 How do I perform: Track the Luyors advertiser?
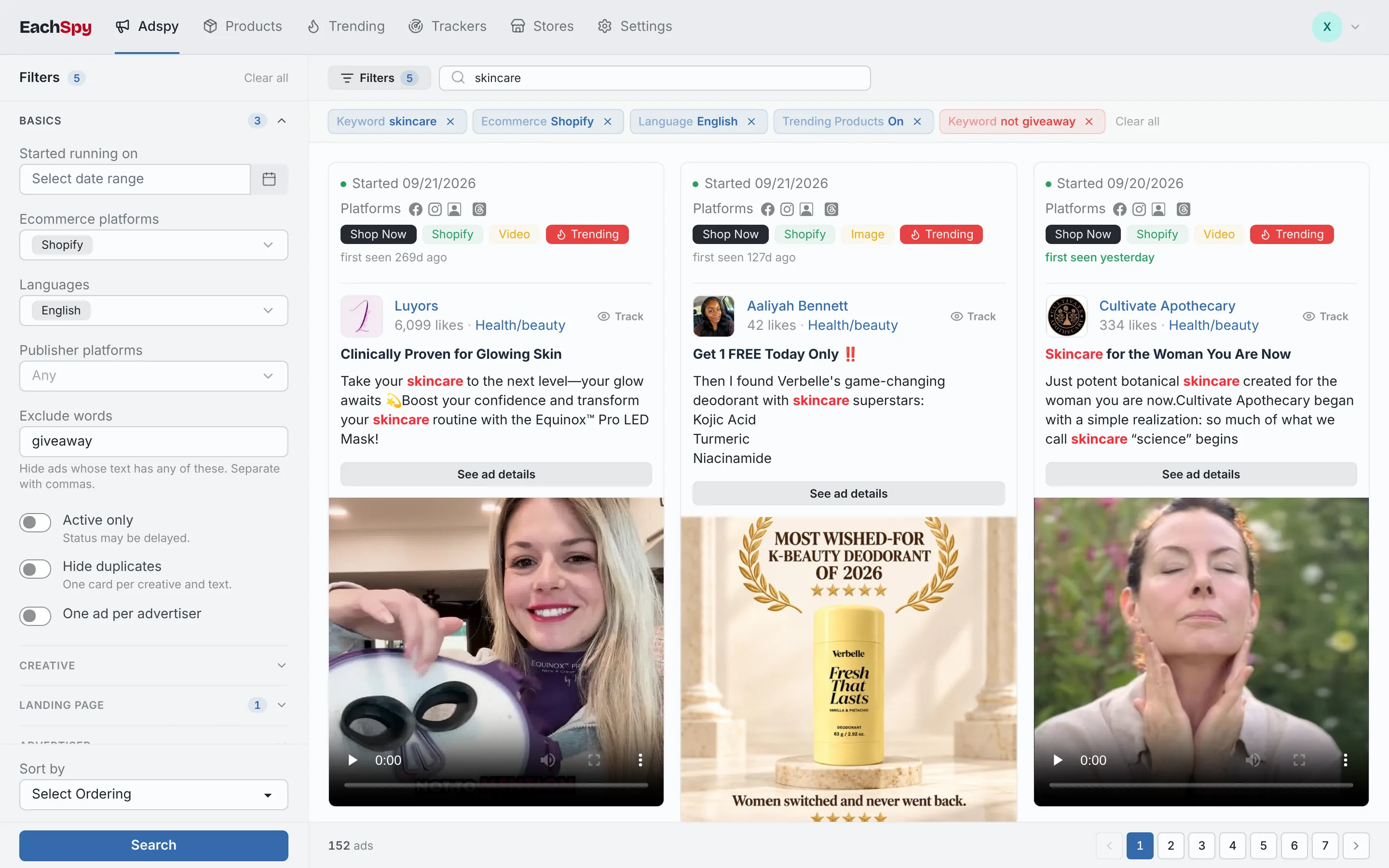click(620, 316)
